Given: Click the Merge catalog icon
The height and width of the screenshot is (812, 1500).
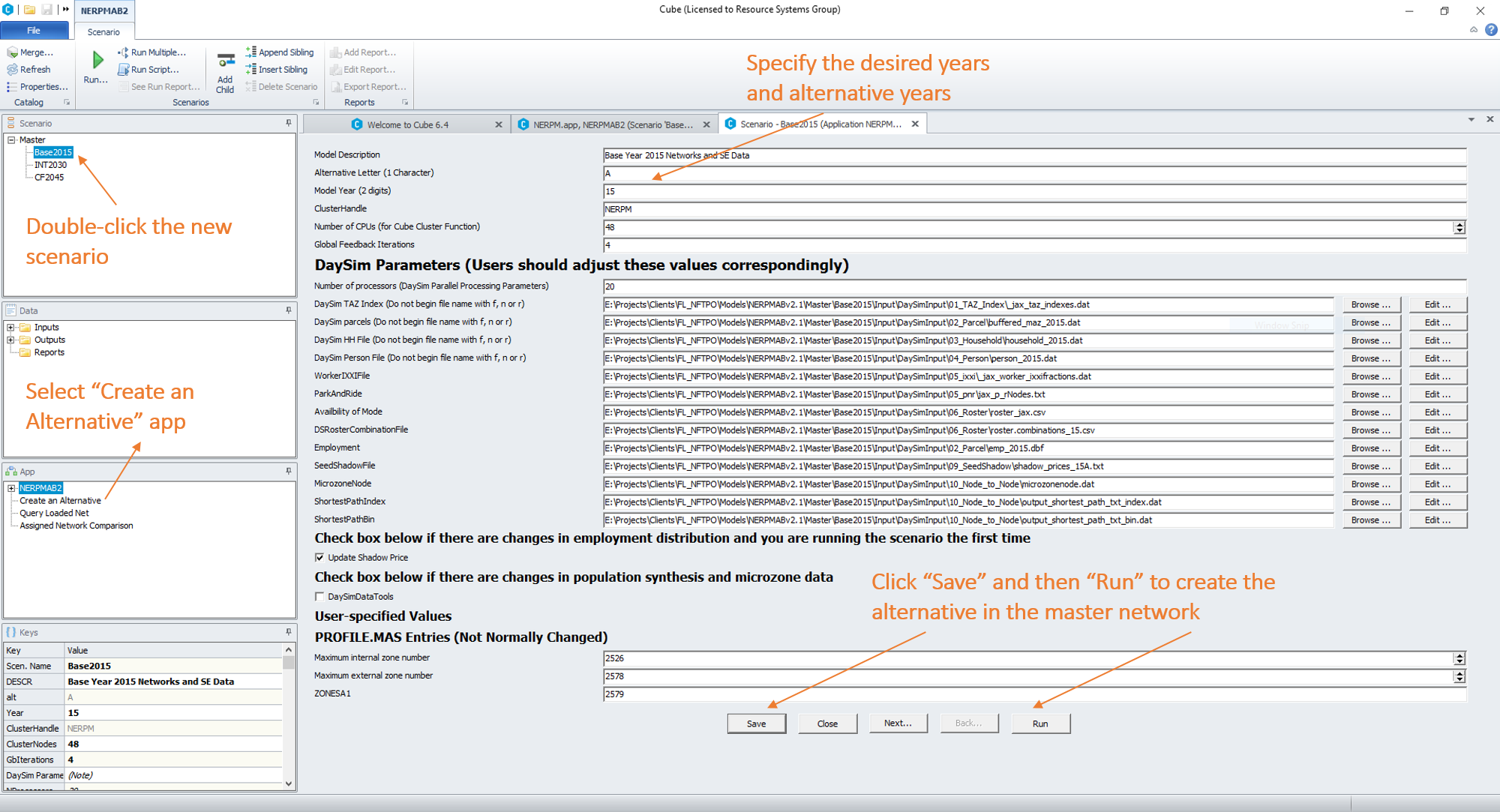Looking at the screenshot, I should click(x=12, y=52).
